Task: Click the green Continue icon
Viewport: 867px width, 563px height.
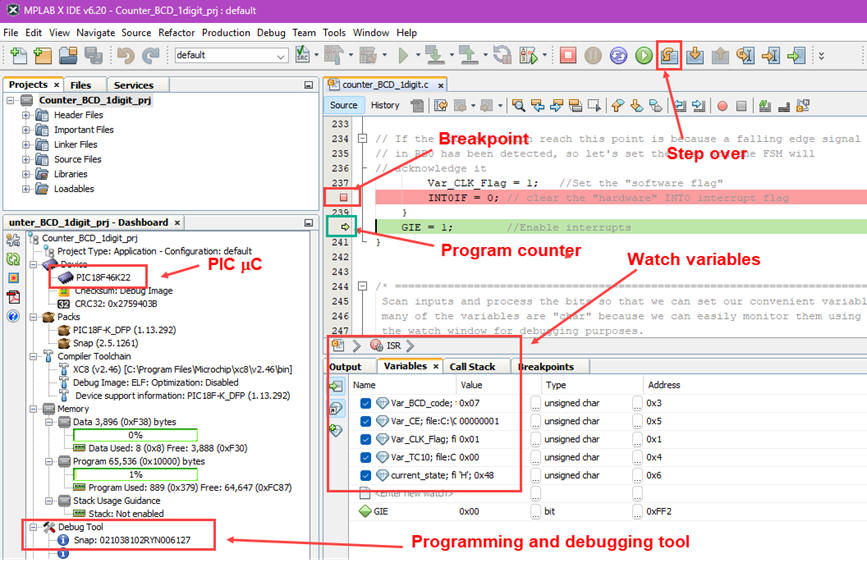Action: 644,55
